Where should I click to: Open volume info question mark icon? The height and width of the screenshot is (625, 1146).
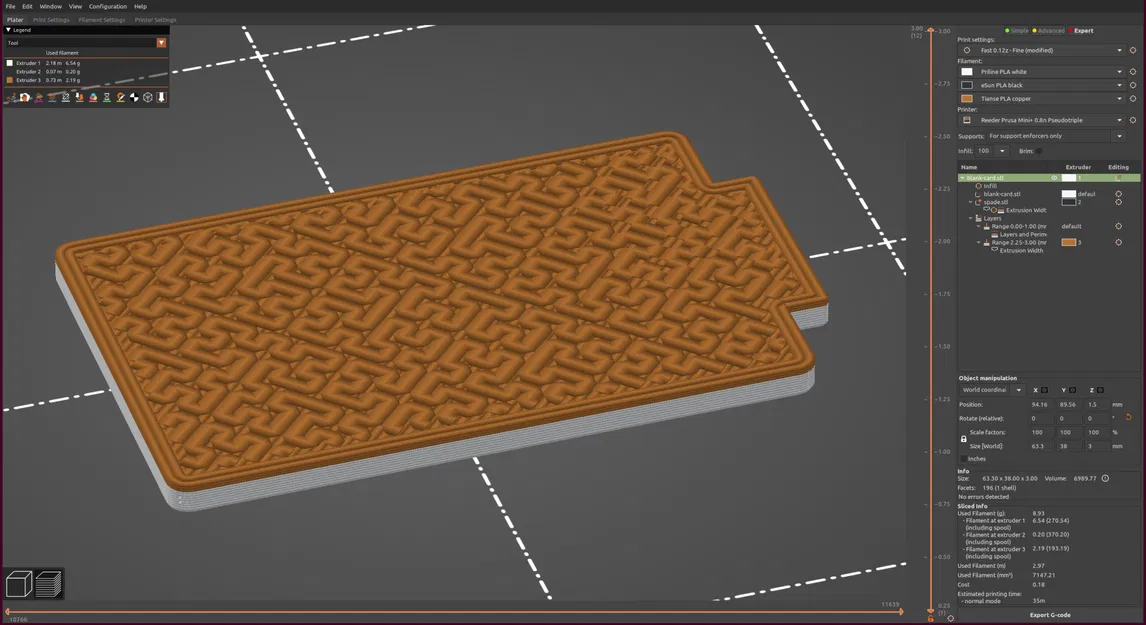pos(1105,479)
